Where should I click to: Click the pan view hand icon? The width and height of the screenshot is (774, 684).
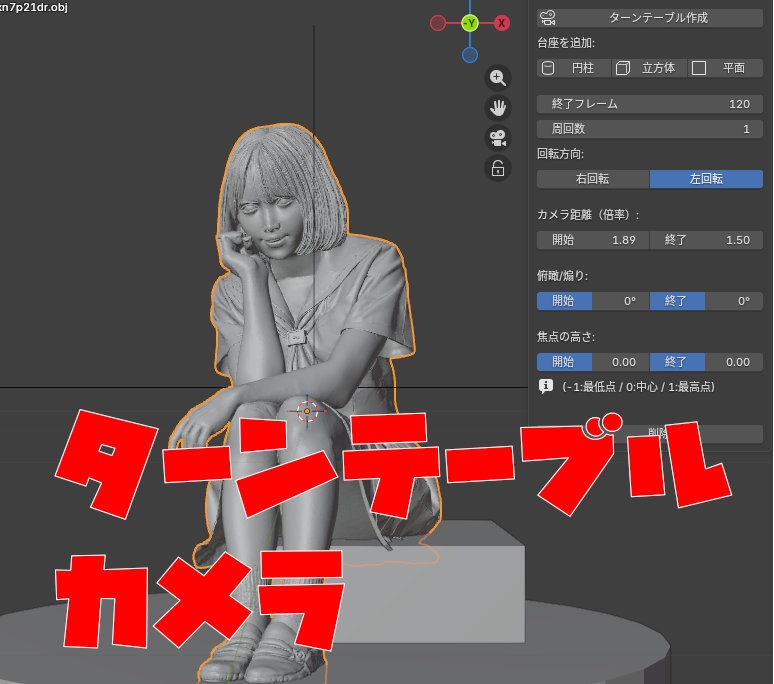click(x=498, y=108)
